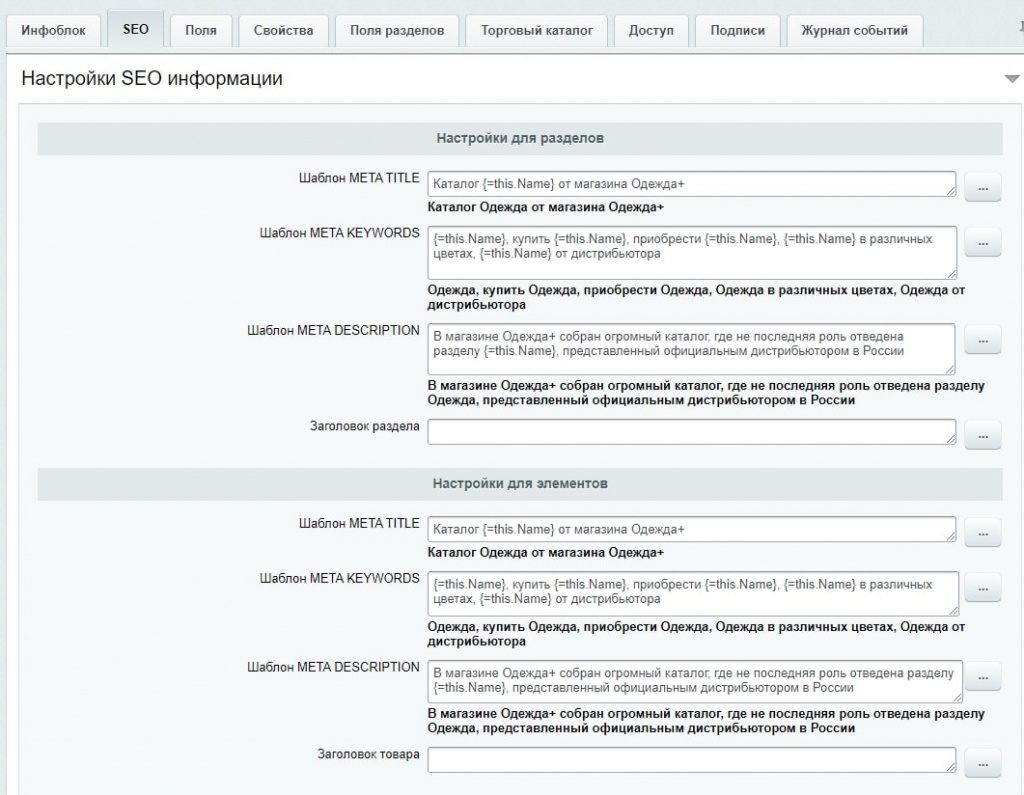Image resolution: width=1024 pixels, height=795 pixels.
Task: Focus the empty Заголовок товара field
Action: coord(692,760)
